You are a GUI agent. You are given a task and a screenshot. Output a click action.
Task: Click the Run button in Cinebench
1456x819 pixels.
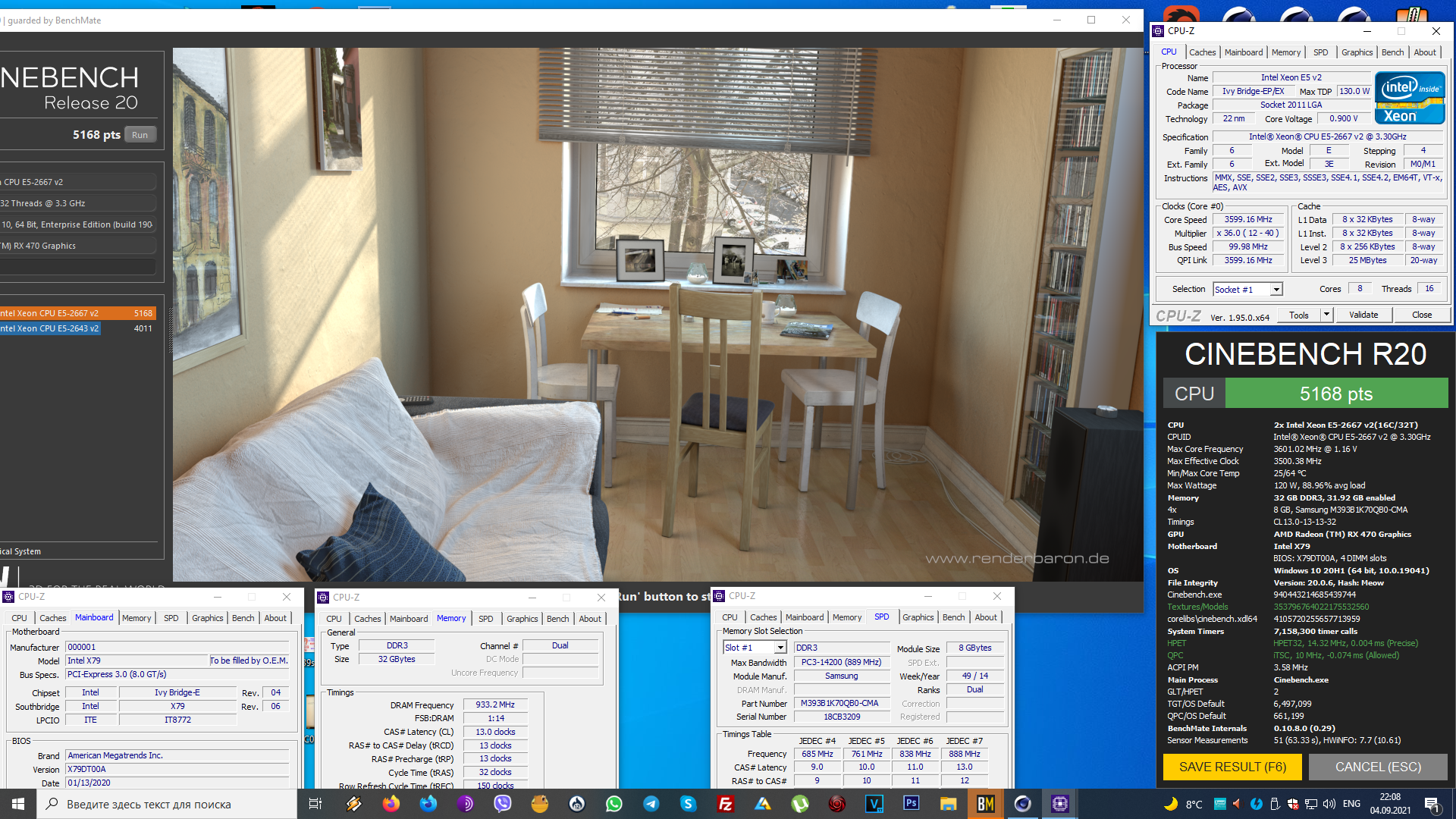140,135
